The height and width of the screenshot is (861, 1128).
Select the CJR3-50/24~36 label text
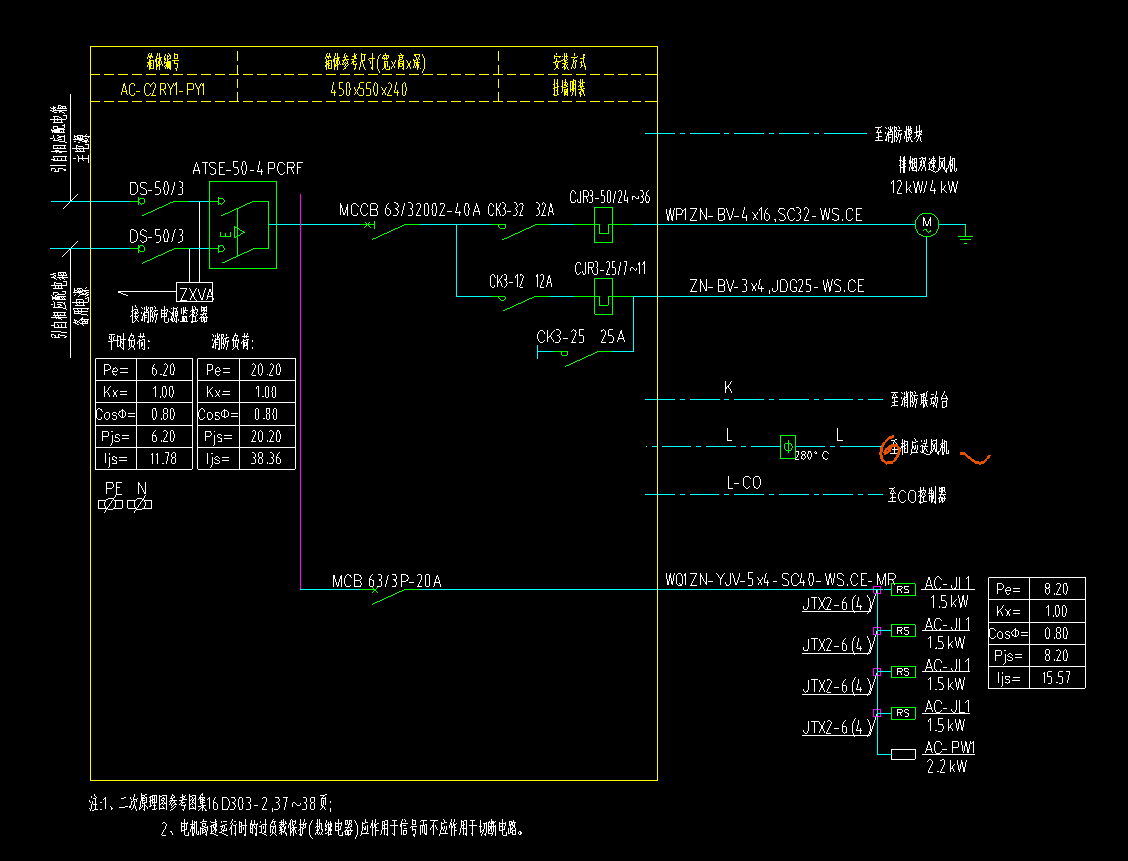point(609,196)
